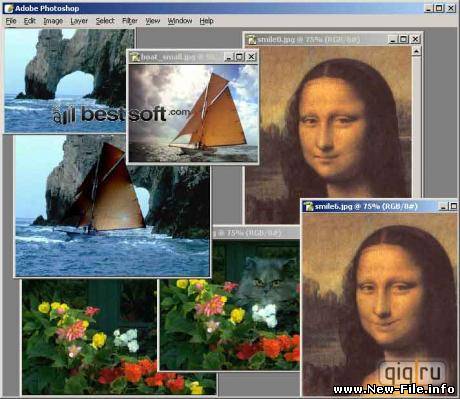Select the front smileb.jpg @ 75% title bar
The width and height of the screenshot is (460, 399).
coord(380,207)
